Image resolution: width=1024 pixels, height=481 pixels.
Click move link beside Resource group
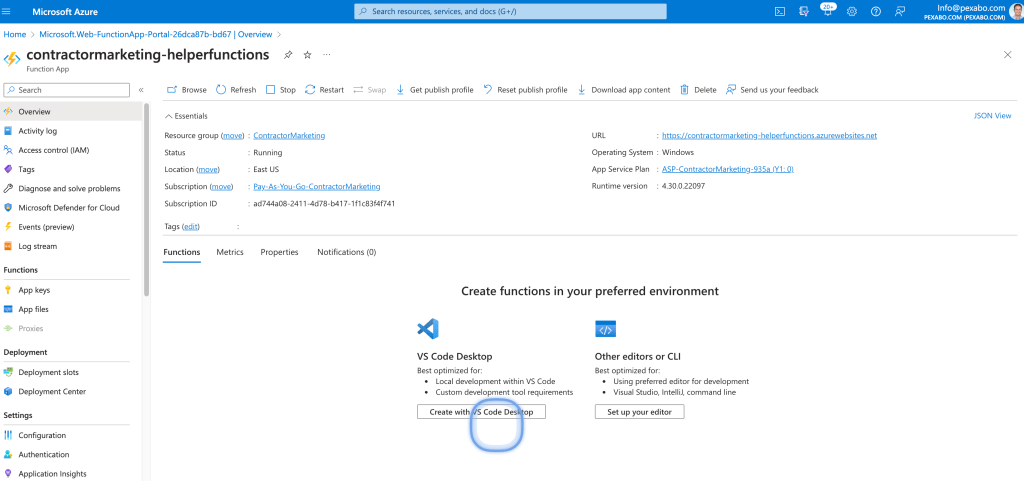pyautogui.click(x=231, y=136)
